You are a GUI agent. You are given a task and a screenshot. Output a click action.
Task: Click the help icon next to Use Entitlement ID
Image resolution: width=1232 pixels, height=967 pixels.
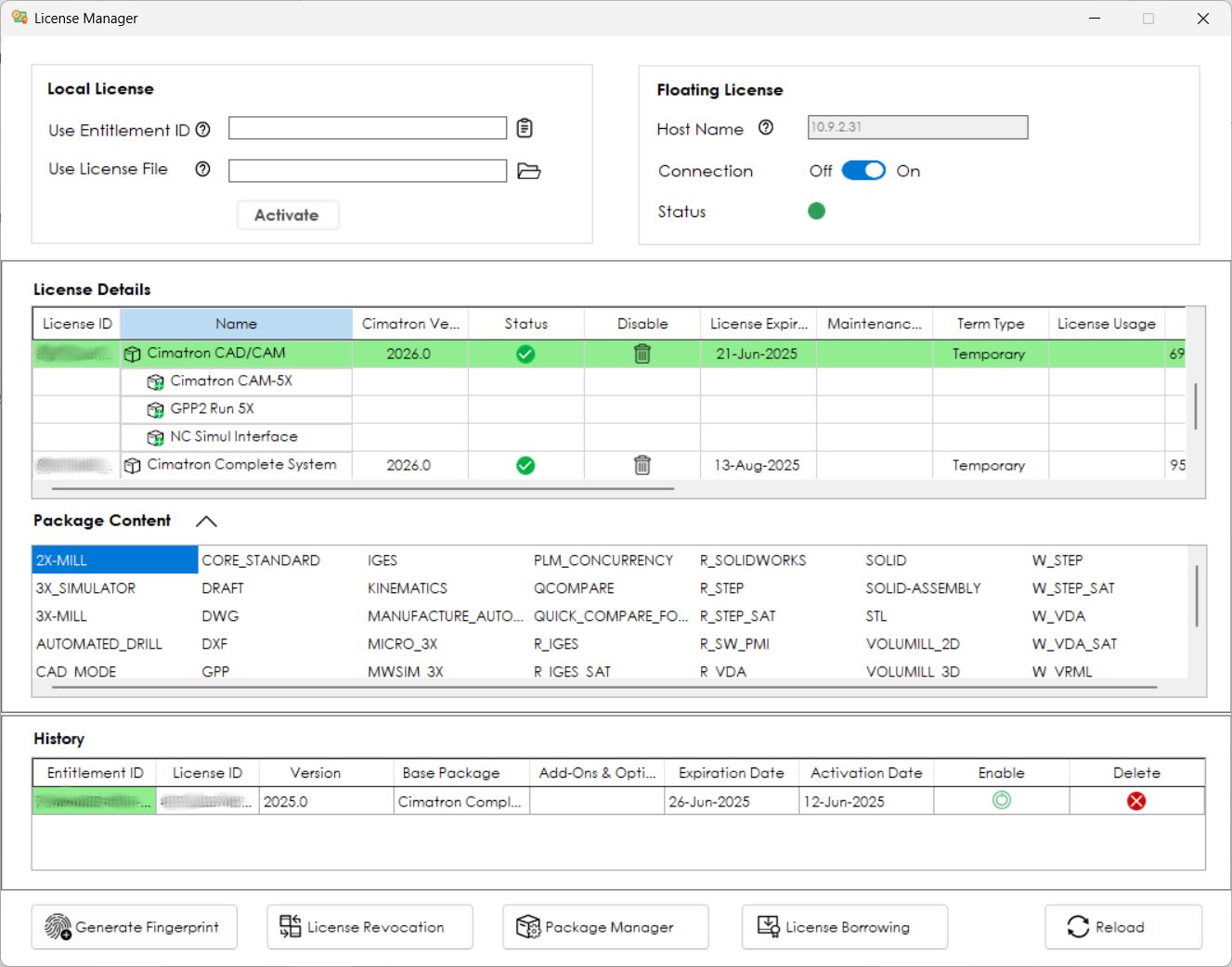(x=203, y=130)
